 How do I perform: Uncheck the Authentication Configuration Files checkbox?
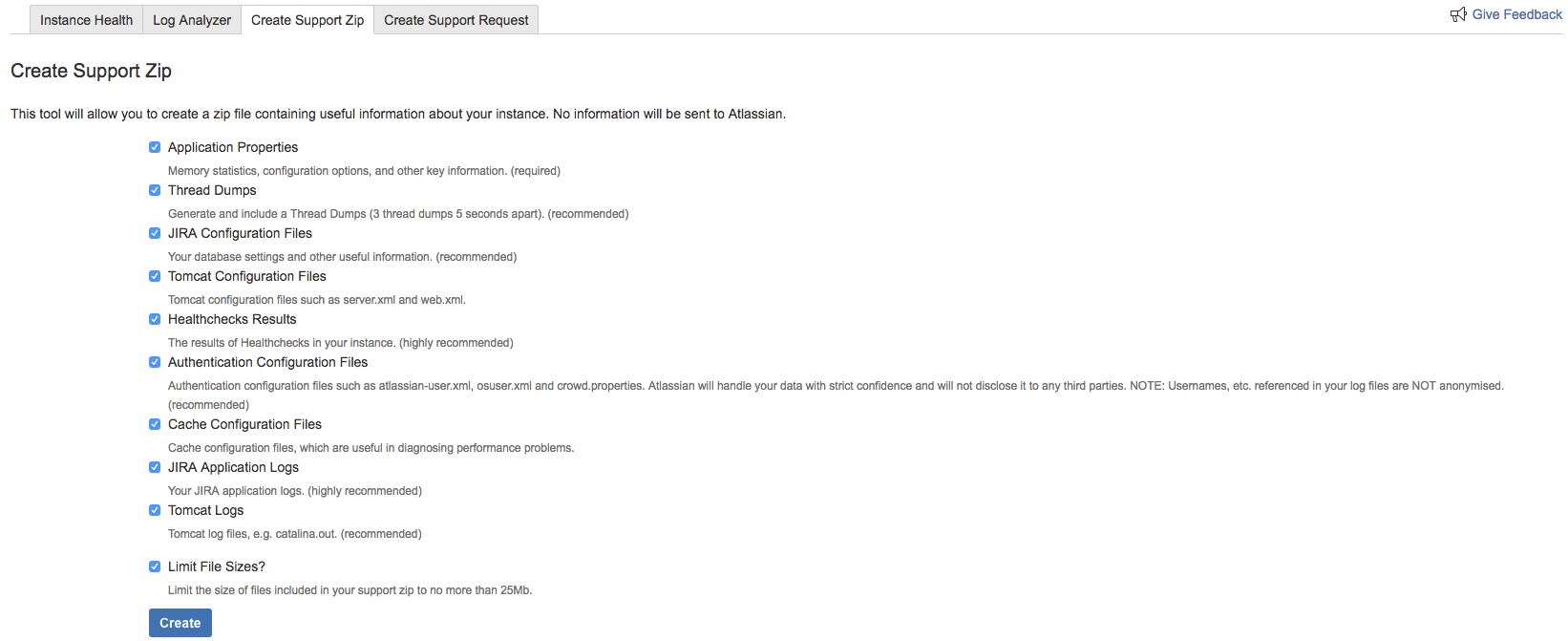155,362
